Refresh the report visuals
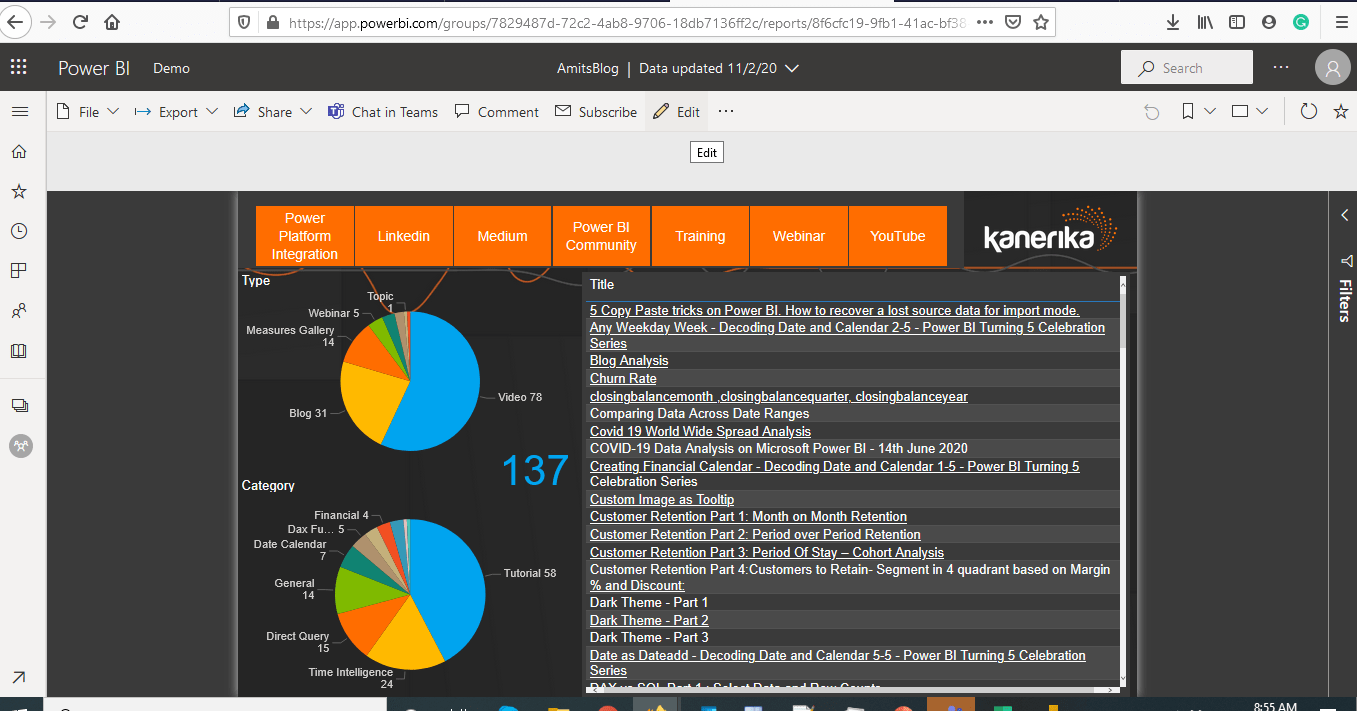Screen dimensions: 1357x711 click(x=1308, y=111)
